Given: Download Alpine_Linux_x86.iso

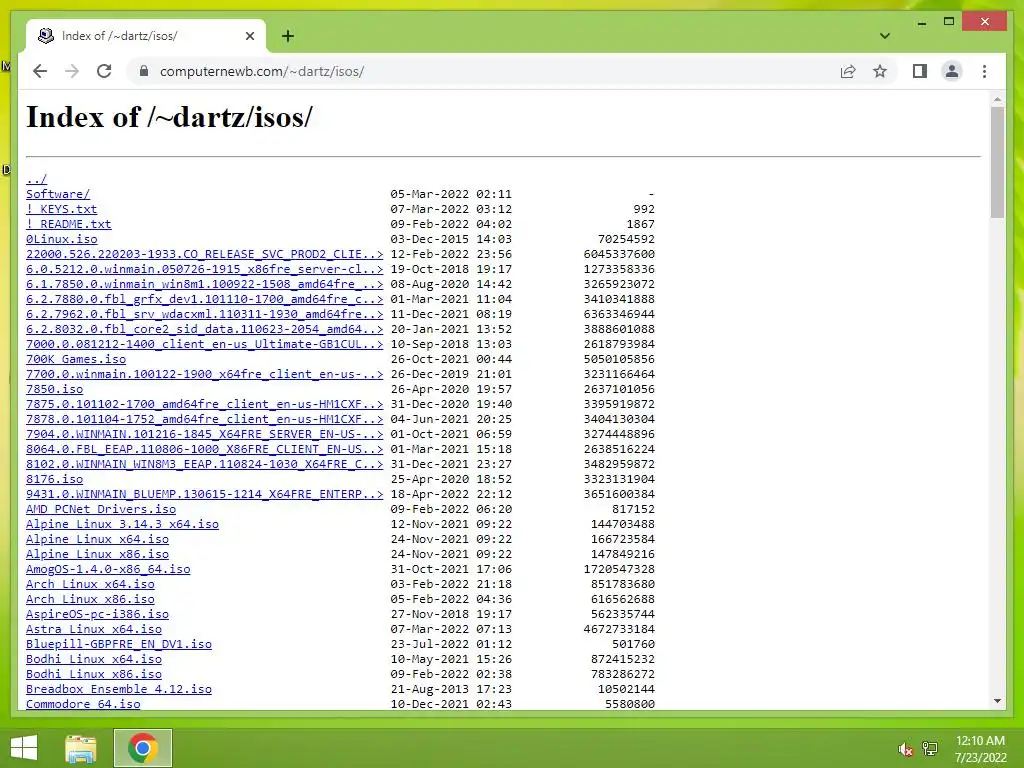Looking at the screenshot, I should pyautogui.click(x=97, y=554).
